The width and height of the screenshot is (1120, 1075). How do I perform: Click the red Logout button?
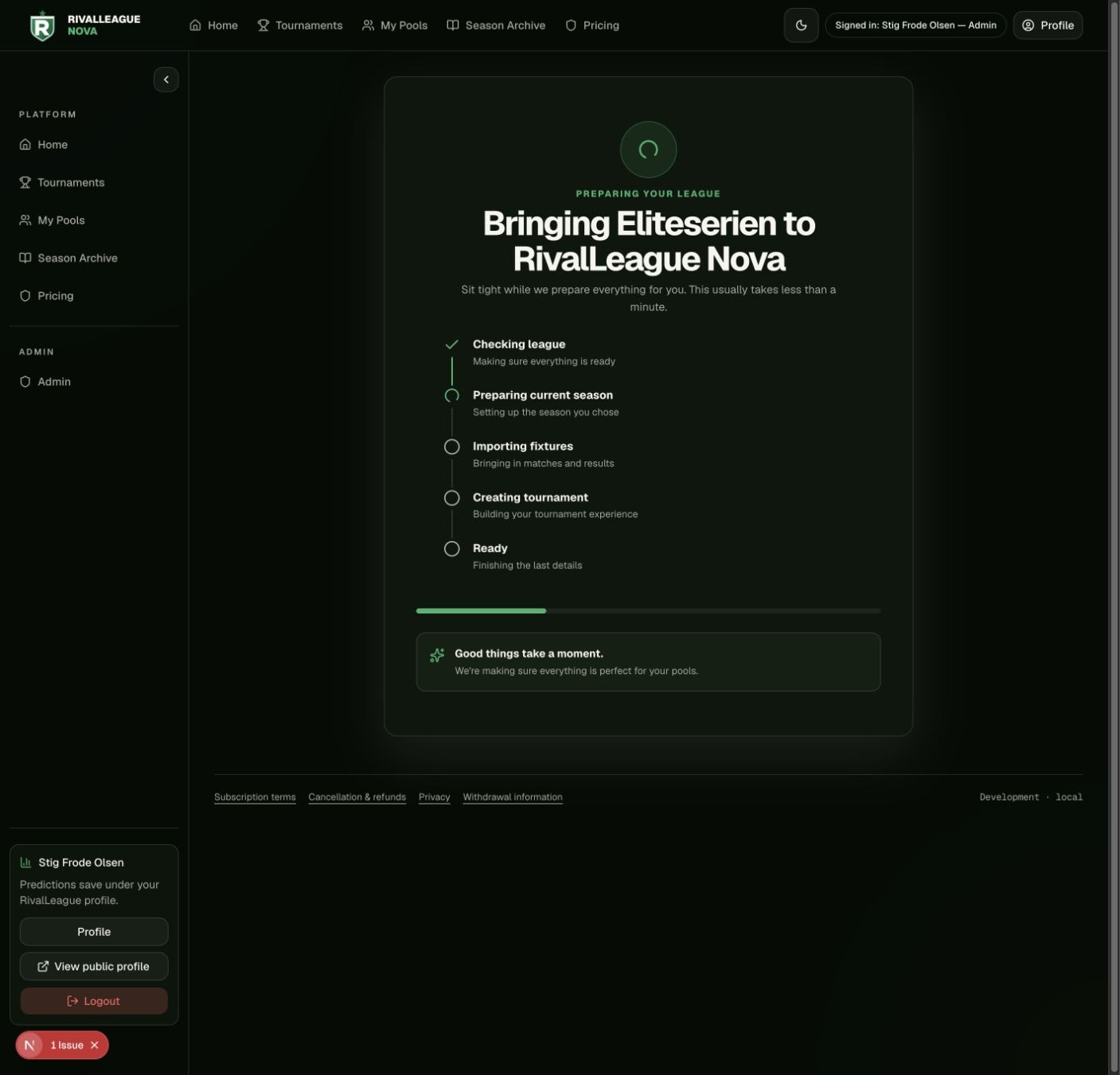click(94, 1002)
